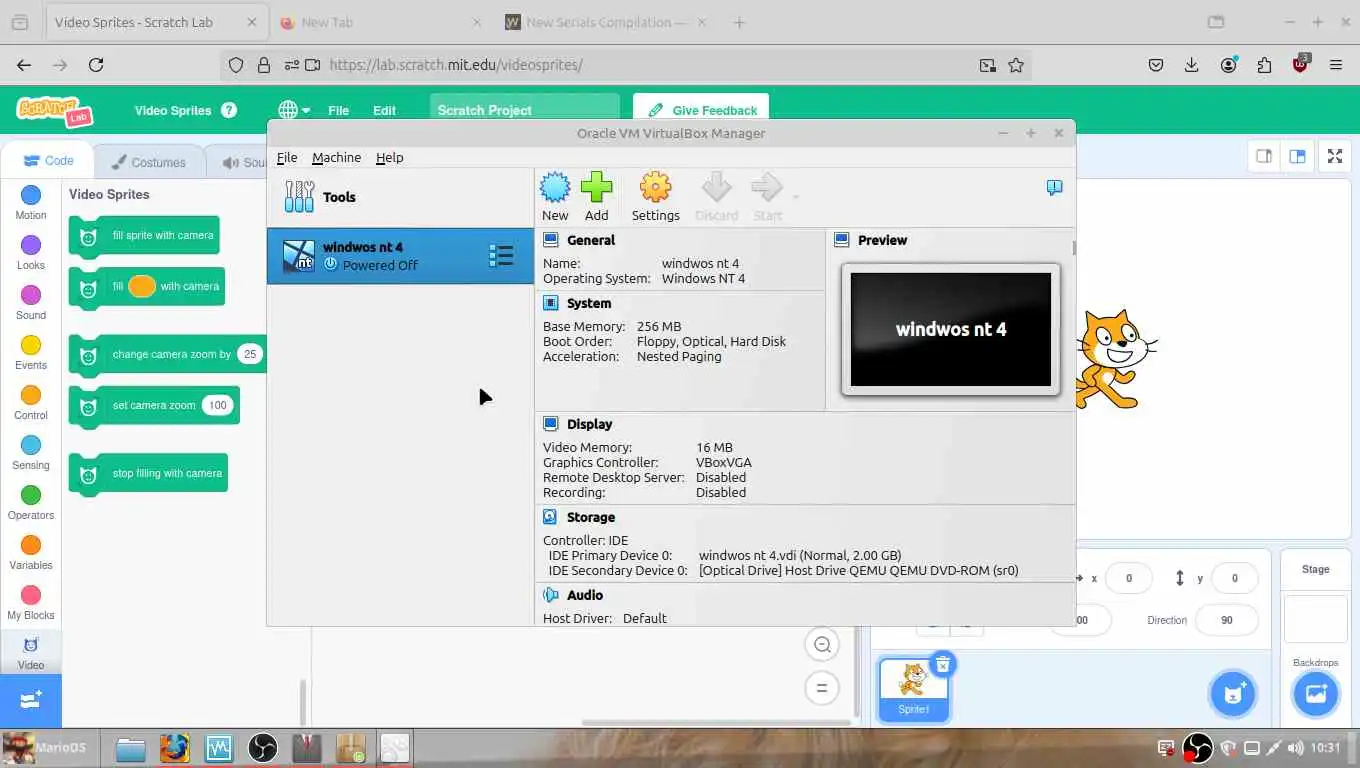The image size is (1360, 768).
Task: Click the Scratch Lab logo
Action: (x=55, y=110)
